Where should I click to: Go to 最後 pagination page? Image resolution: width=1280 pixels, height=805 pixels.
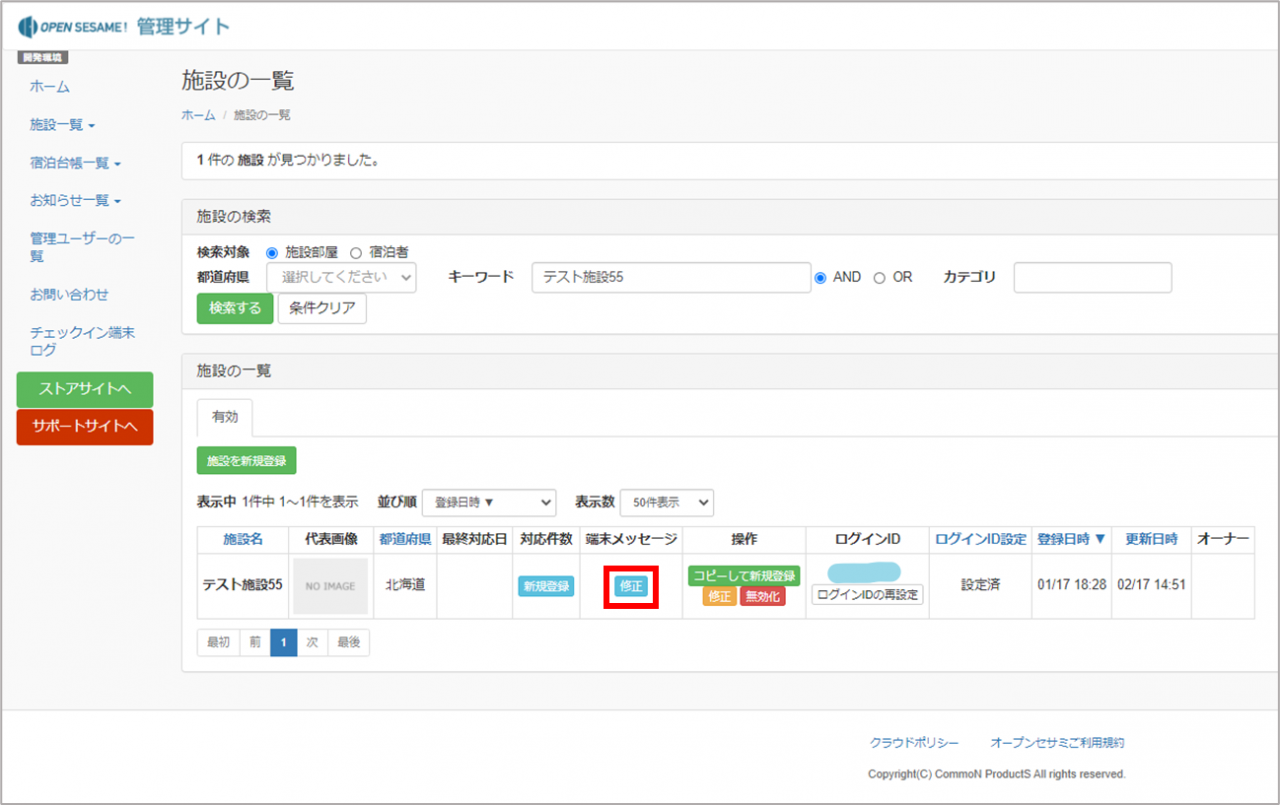(348, 643)
